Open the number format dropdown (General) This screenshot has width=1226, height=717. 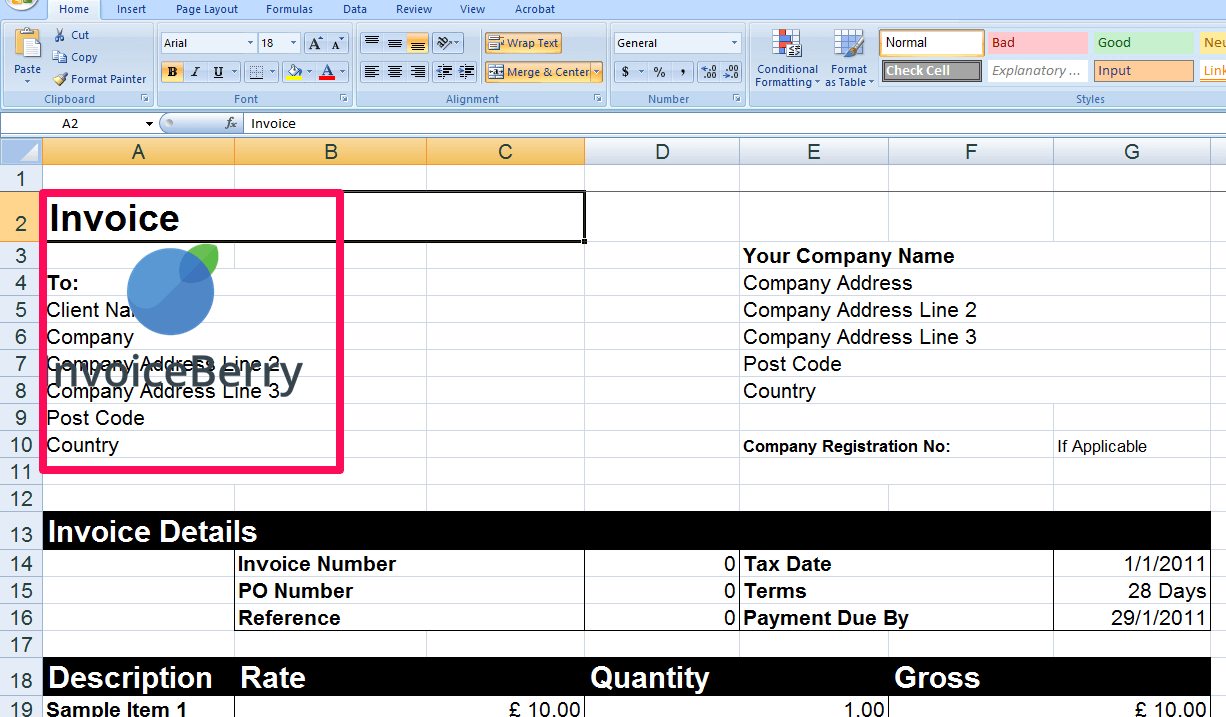pos(734,43)
